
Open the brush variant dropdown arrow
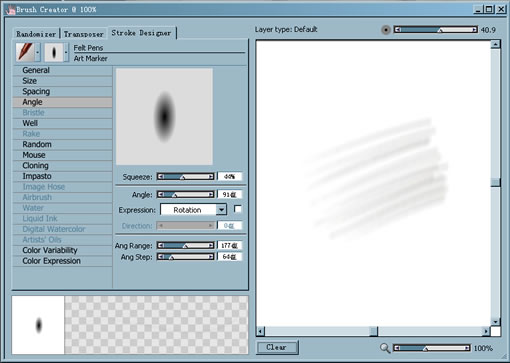tap(66, 52)
